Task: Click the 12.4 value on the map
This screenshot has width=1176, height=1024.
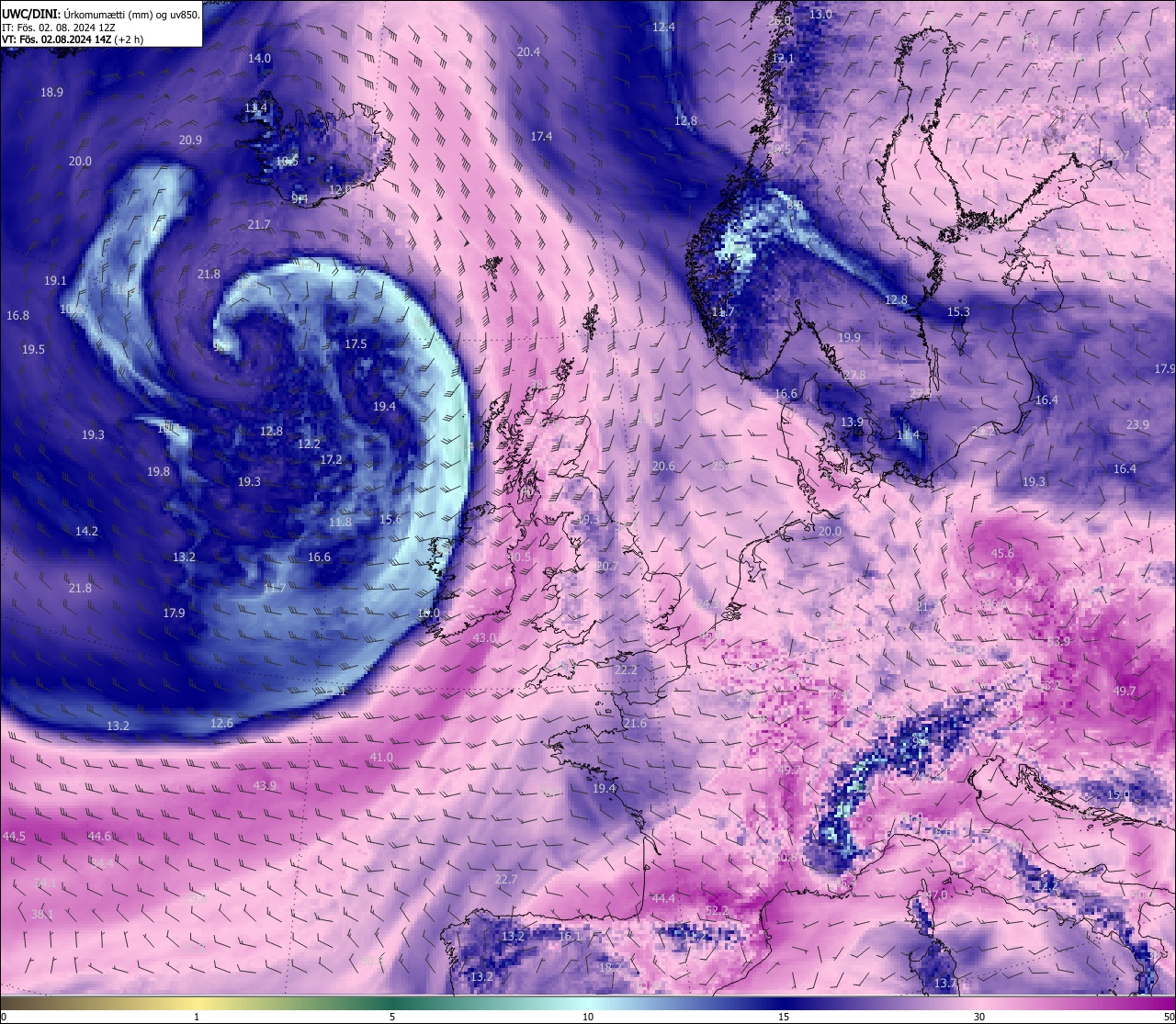Action: pos(663,27)
